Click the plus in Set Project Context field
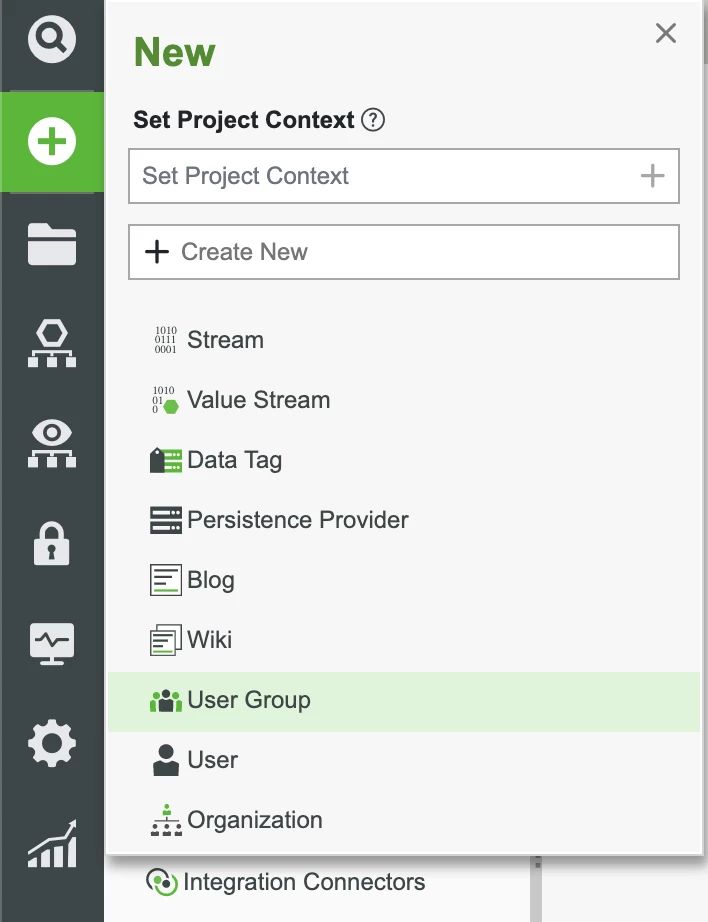708x922 pixels. point(654,176)
